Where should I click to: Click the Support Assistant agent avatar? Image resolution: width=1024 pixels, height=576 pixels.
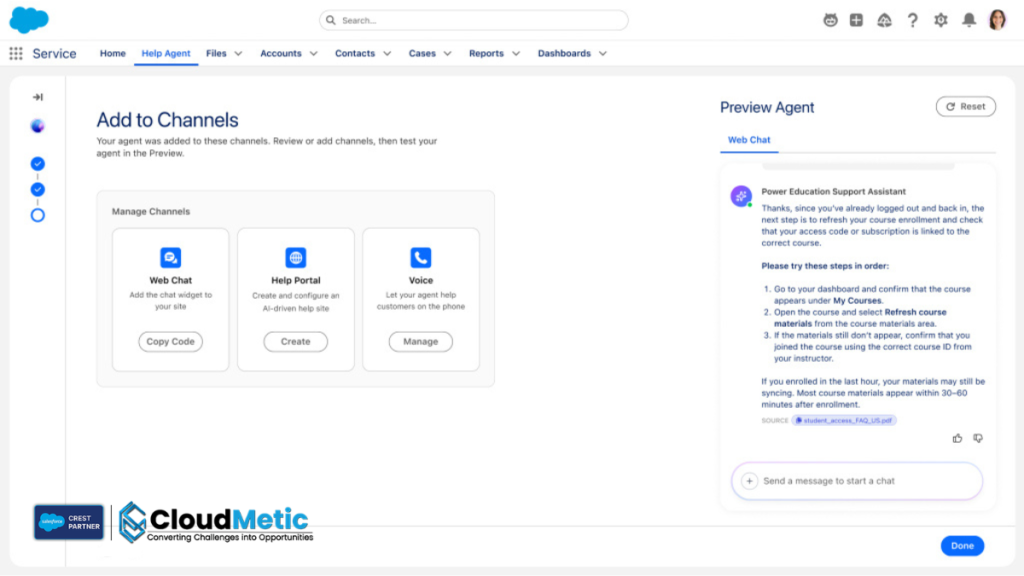(x=741, y=196)
